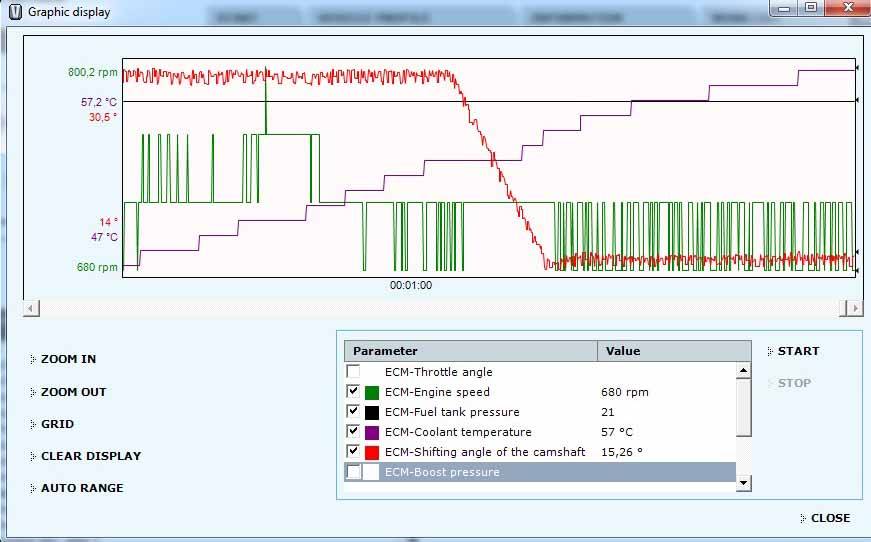Image resolution: width=871 pixels, height=542 pixels.
Task: Toggle the GRID display option
Action: click(x=57, y=424)
